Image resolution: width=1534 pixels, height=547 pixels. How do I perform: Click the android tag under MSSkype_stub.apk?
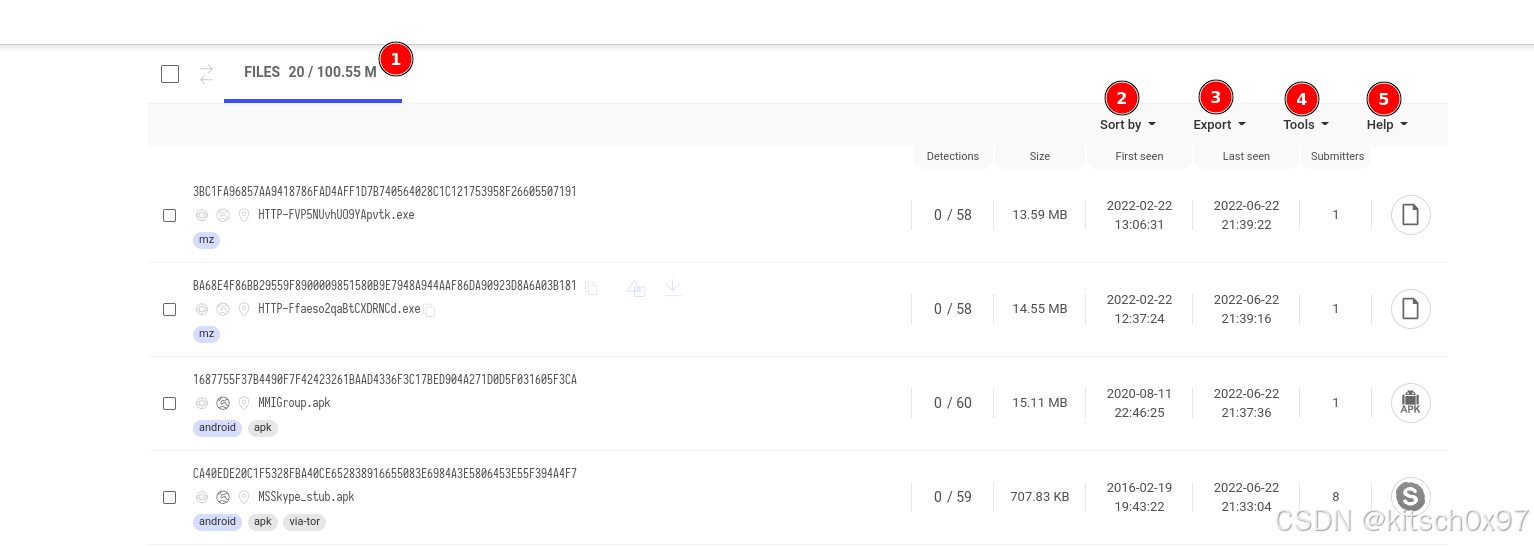(218, 522)
